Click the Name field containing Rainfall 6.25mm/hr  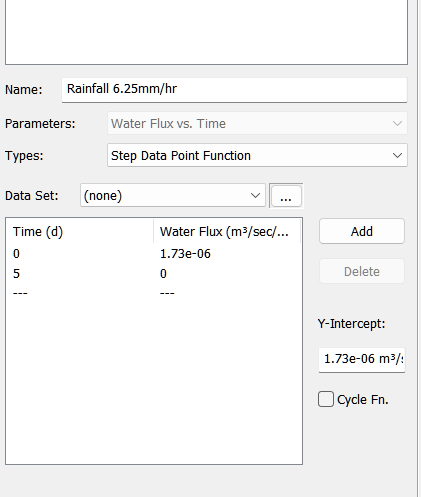point(234,90)
